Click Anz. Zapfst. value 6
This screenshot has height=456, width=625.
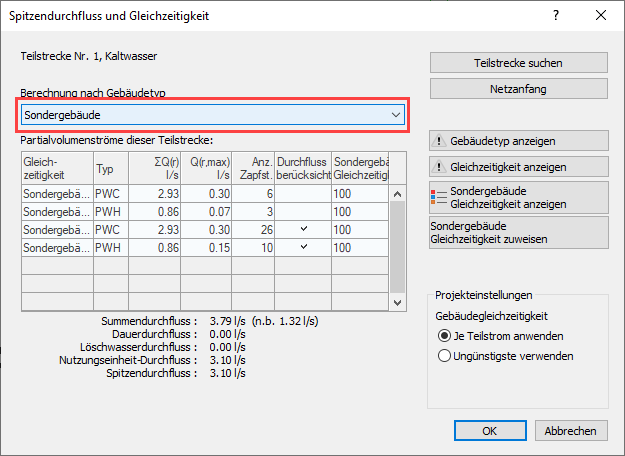(x=253, y=194)
